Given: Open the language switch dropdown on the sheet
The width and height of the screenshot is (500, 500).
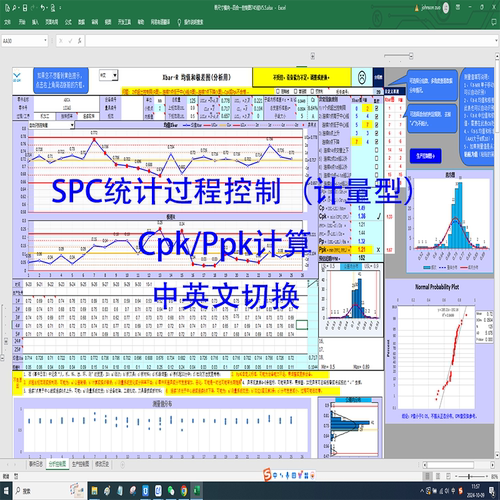Looking at the screenshot, I should click(115, 75).
